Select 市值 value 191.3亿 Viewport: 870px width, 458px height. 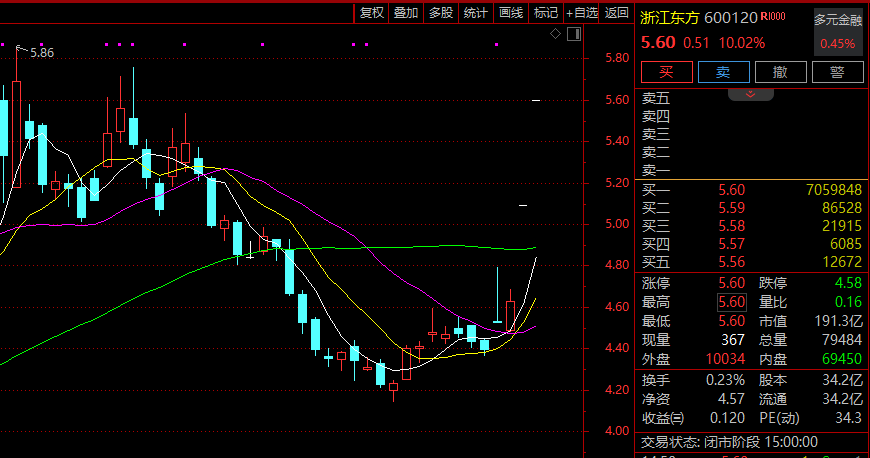pyautogui.click(x=838, y=321)
